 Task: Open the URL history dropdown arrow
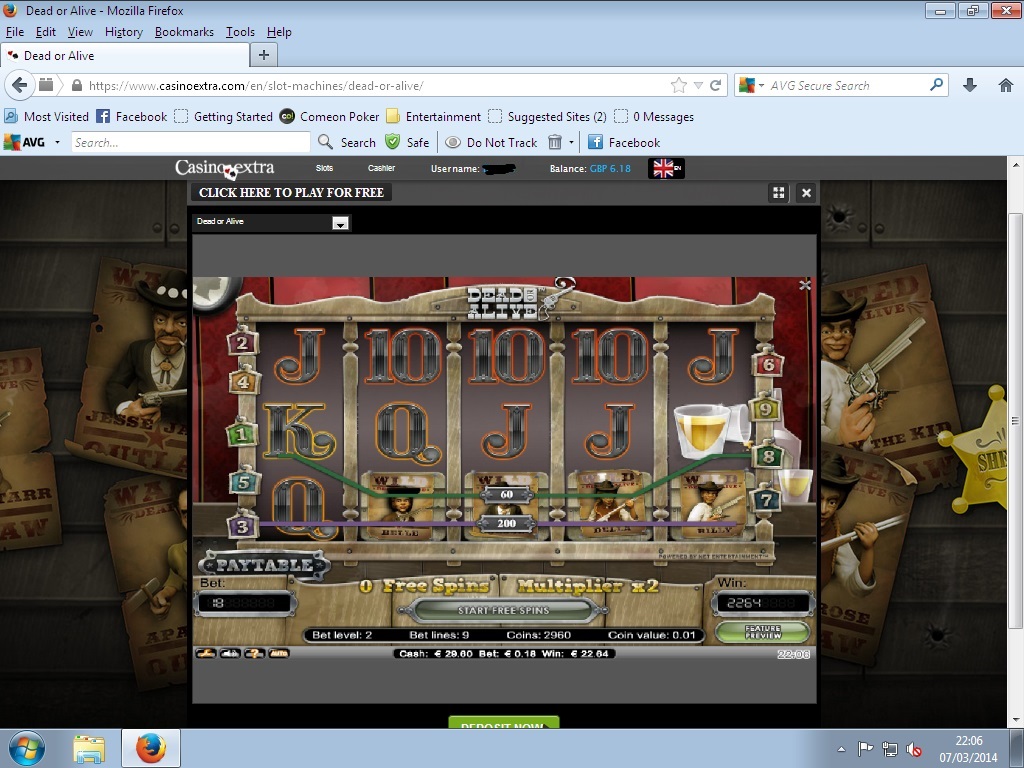[698, 86]
